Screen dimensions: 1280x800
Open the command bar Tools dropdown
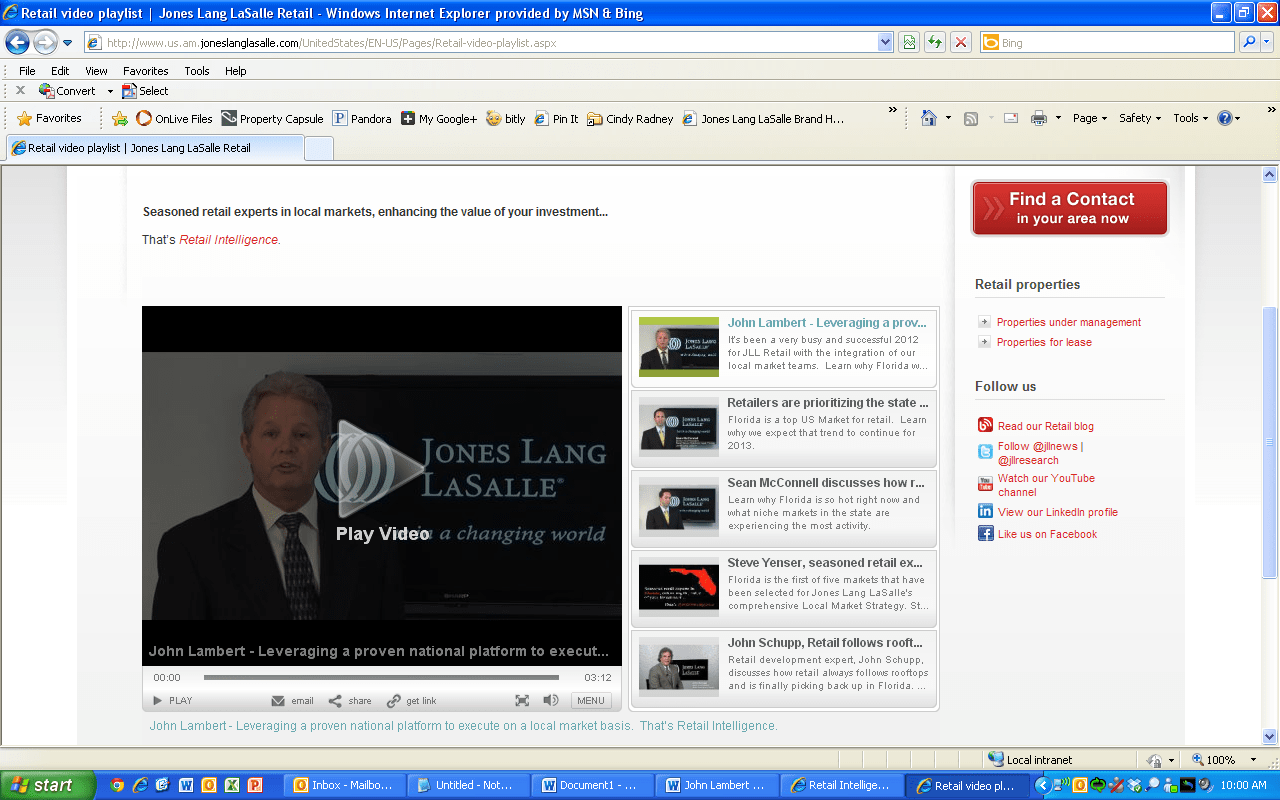pyautogui.click(x=1191, y=118)
